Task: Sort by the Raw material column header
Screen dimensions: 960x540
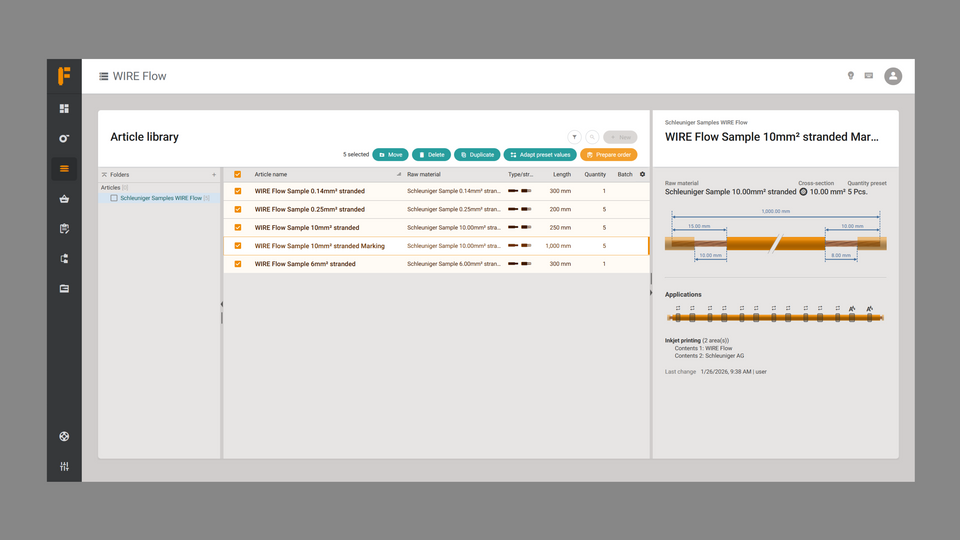Action: pyautogui.click(x=424, y=174)
